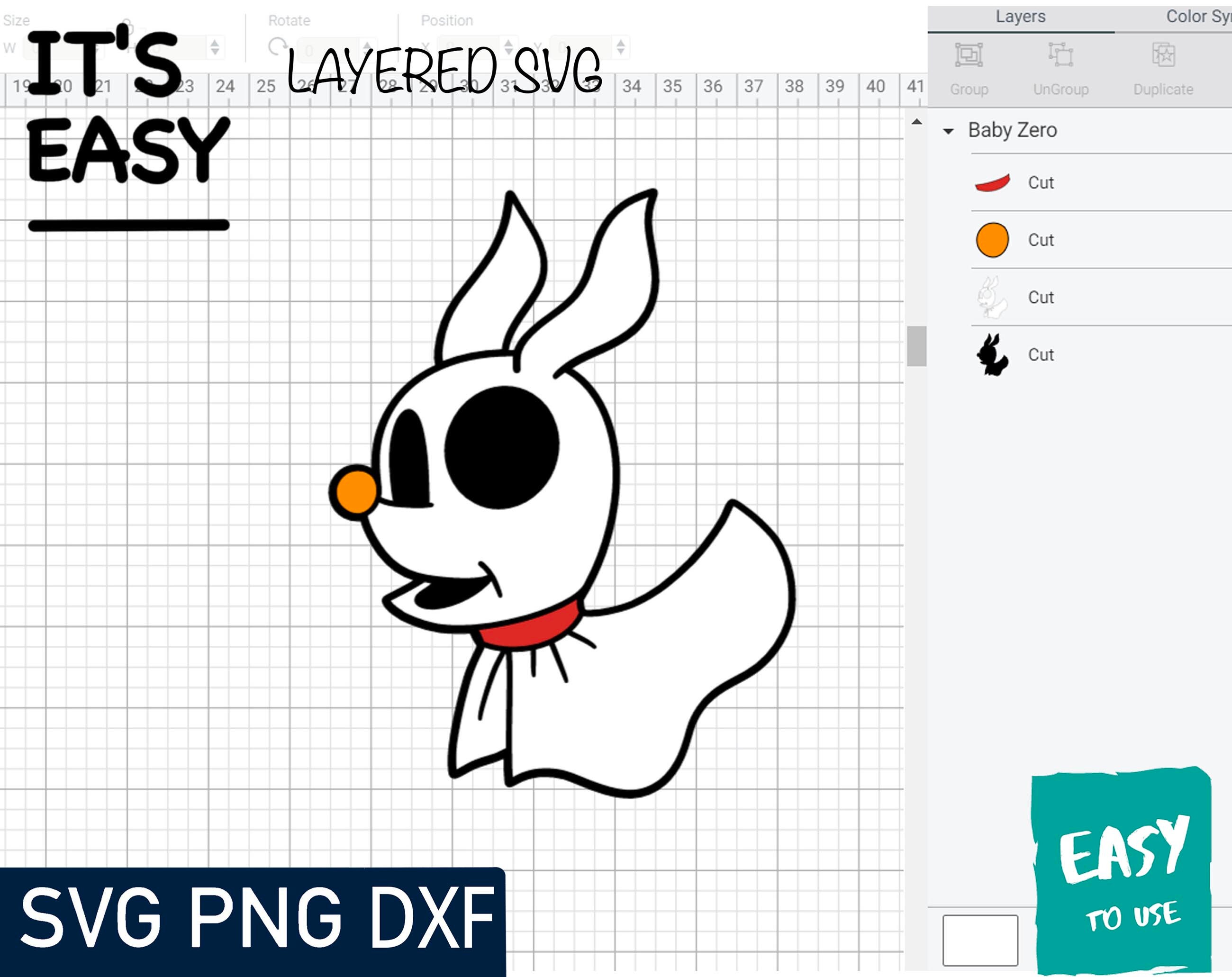Image resolution: width=1232 pixels, height=977 pixels.
Task: Click the scroll-up arrow atop the Layers panel
Action: (x=916, y=122)
